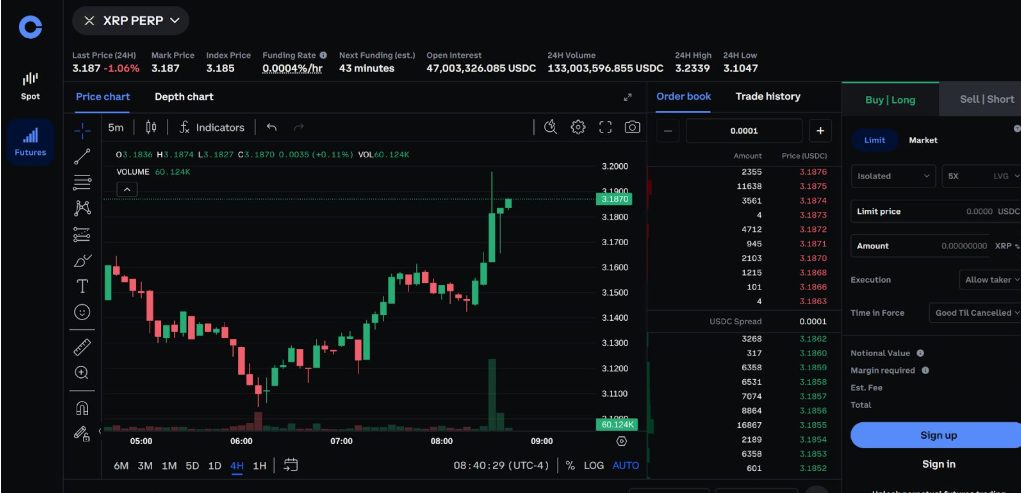
Task: Open the time axis settings icon
Action: point(621,441)
